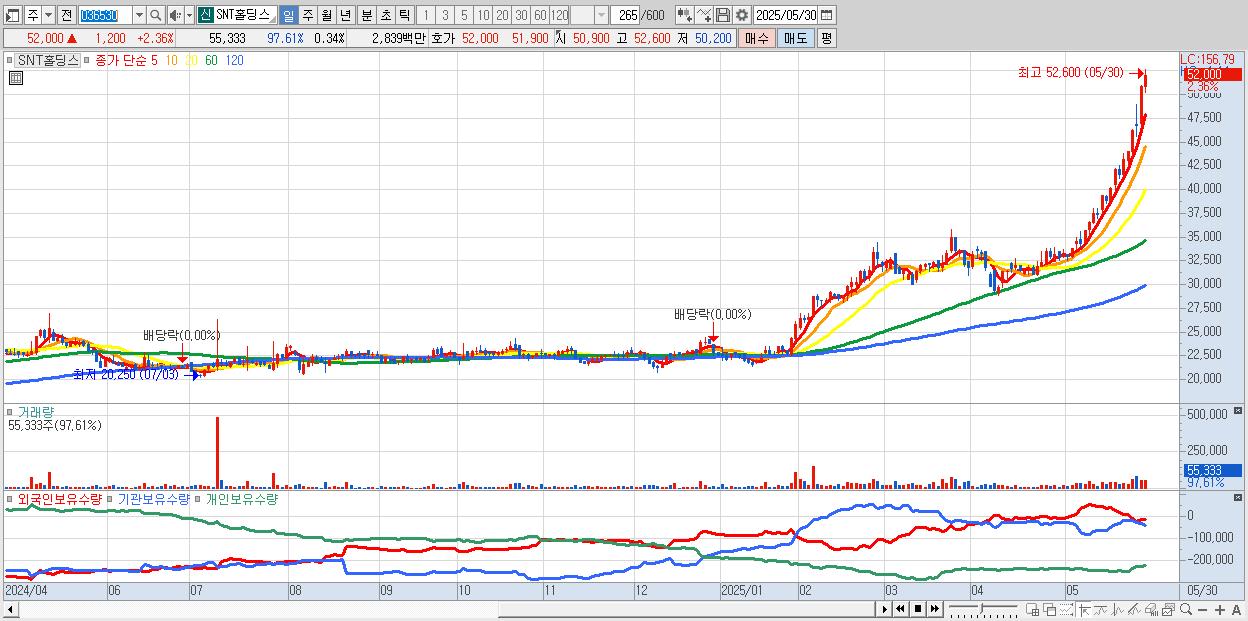Select the 5 interval button
Viewport: 1248px width, 621px height.
tap(464, 15)
